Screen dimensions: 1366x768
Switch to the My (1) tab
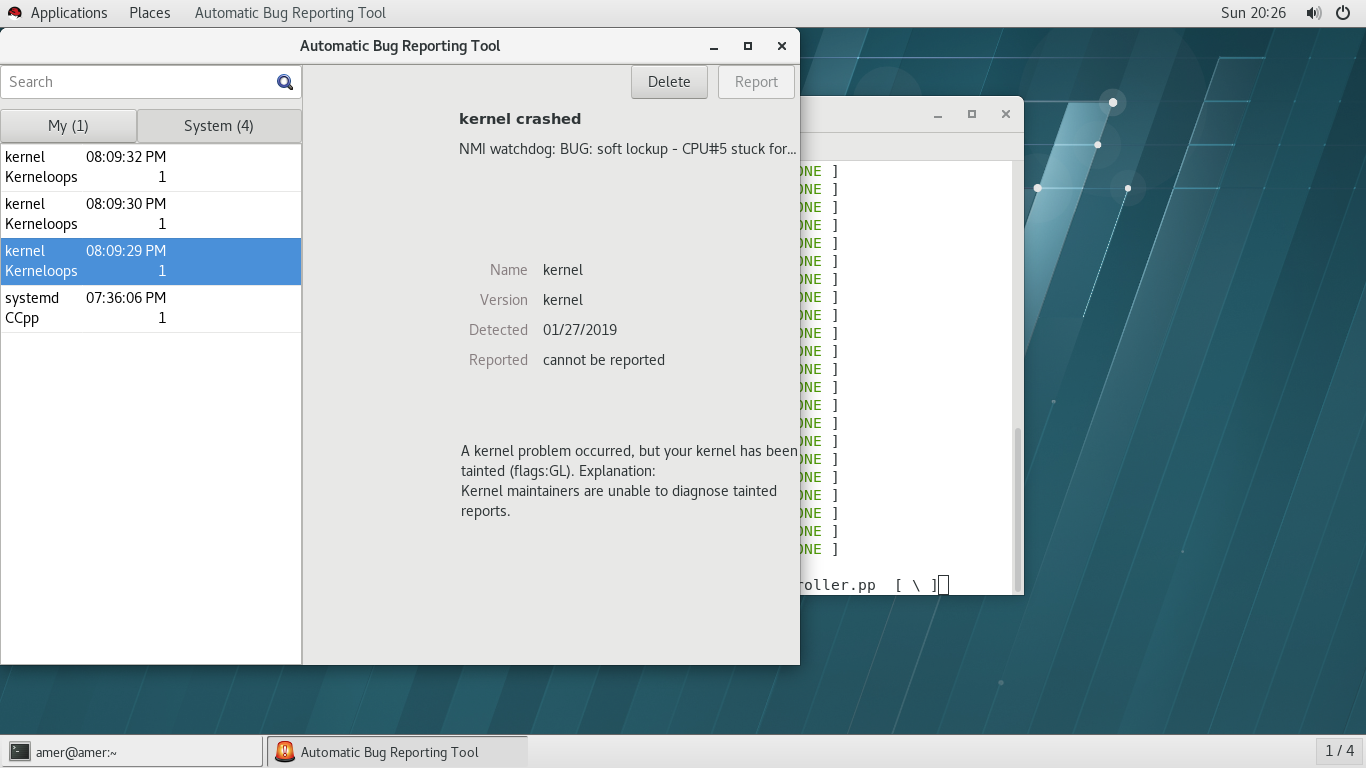click(x=68, y=126)
